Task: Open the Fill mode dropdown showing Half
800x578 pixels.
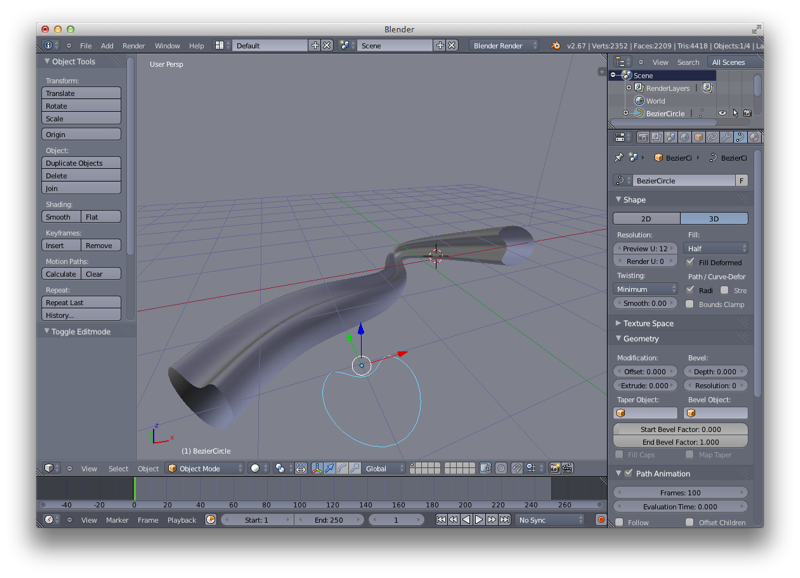Action: point(716,248)
